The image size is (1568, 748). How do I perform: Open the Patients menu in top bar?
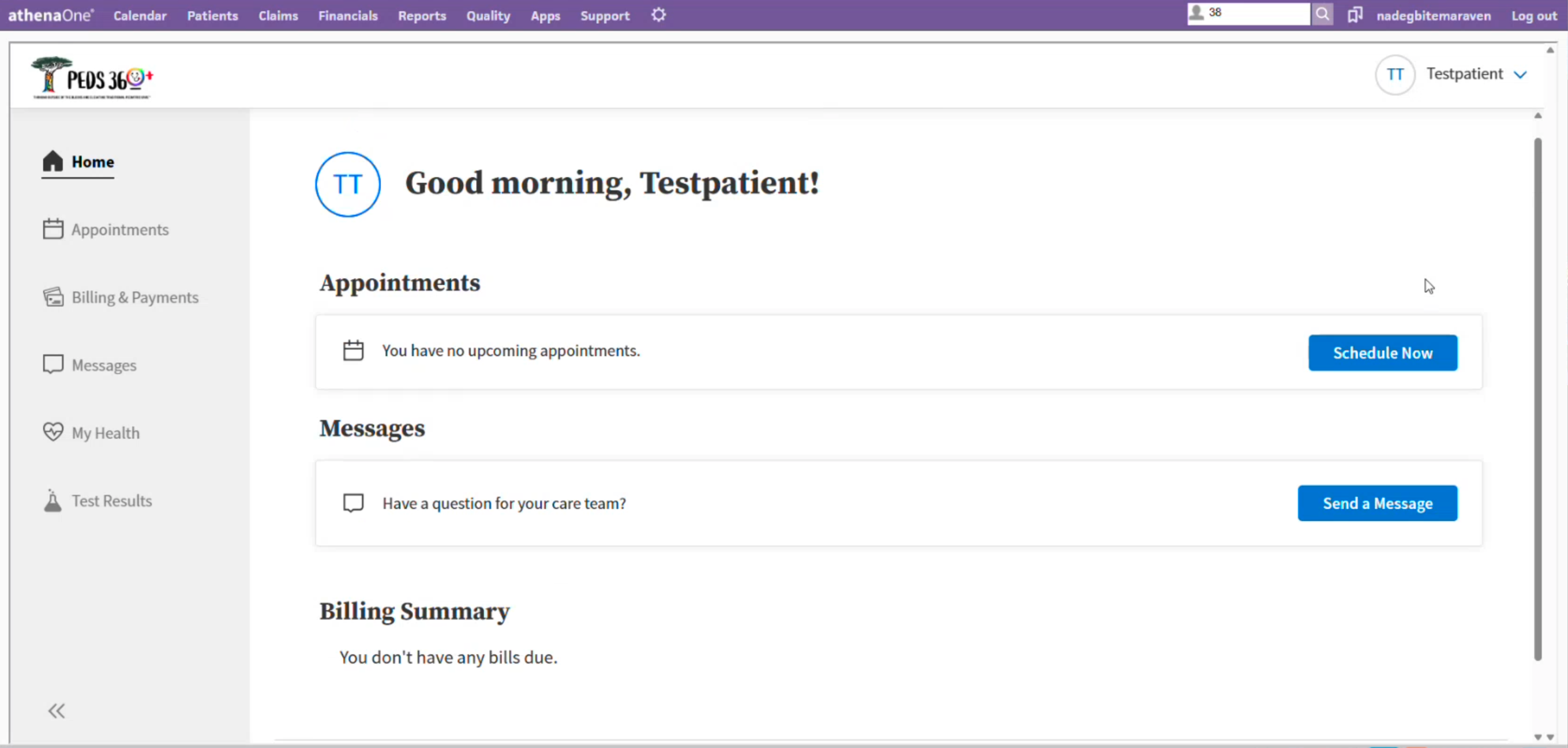click(x=212, y=16)
